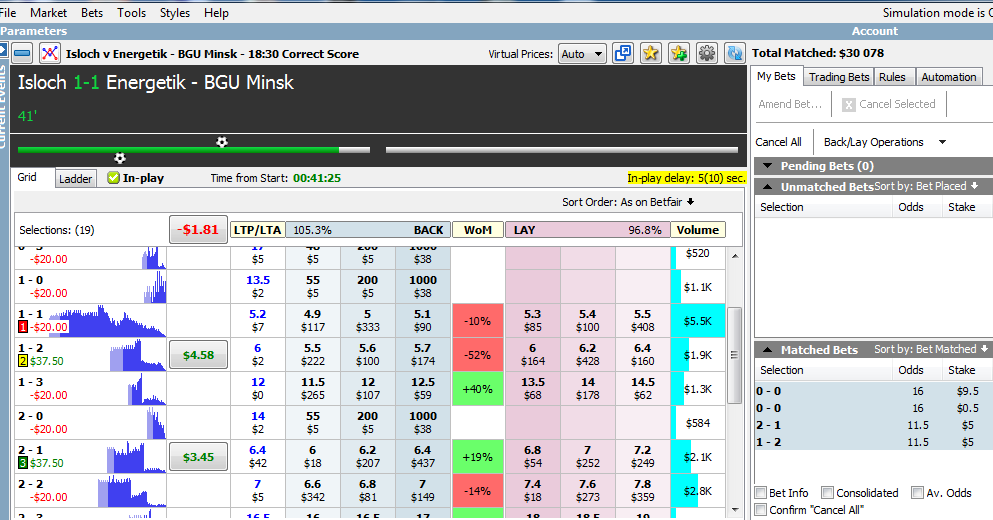Screen dimensions: 993x520
Task: Open the Virtual Prices Auto dropdown
Action: click(x=582, y=54)
